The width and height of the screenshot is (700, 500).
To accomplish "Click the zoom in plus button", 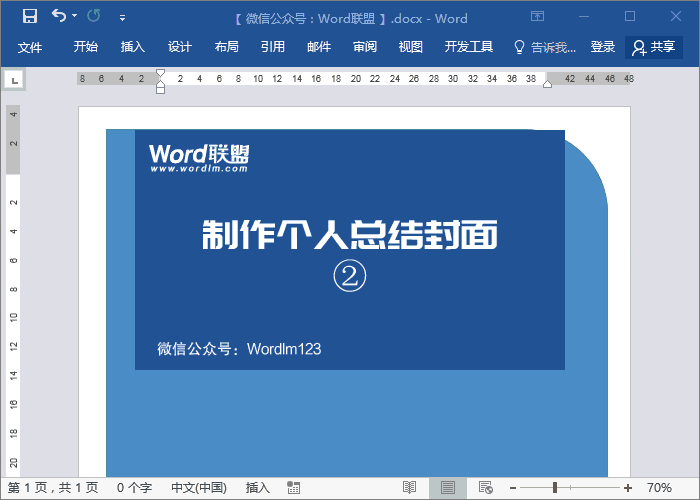I will point(628,488).
